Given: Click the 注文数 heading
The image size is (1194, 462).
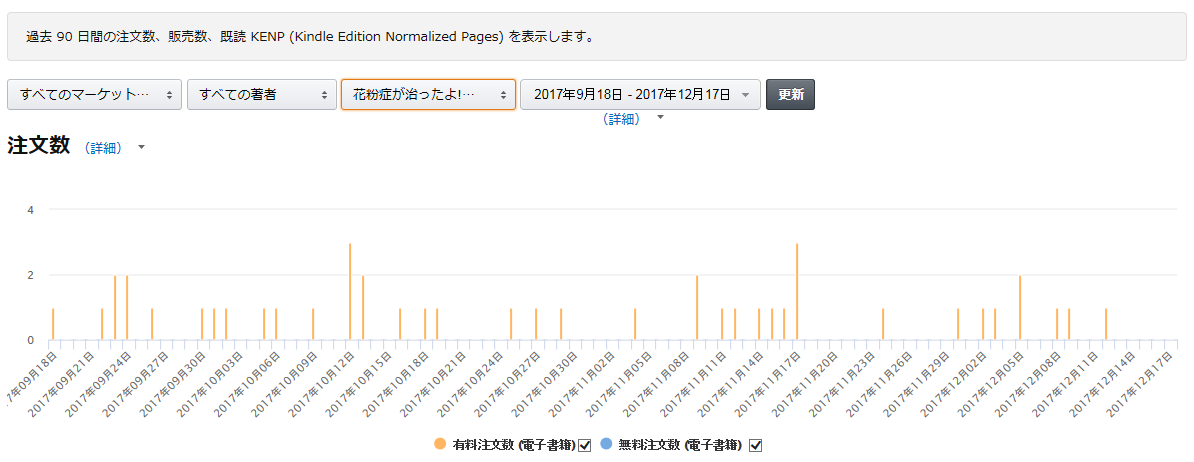Looking at the screenshot, I should [39, 145].
